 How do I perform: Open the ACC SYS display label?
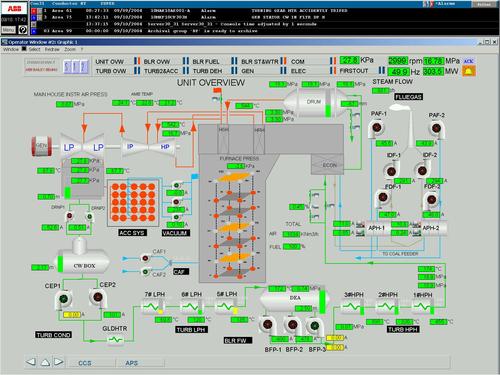coord(133,233)
